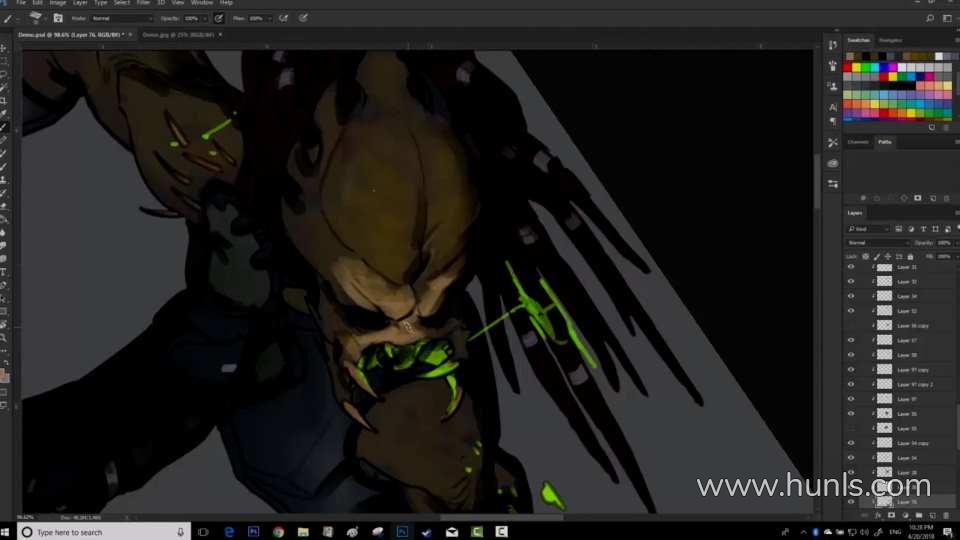Click the canvas vertical scrollbar
Screen dimensions: 960x540
click(816, 181)
